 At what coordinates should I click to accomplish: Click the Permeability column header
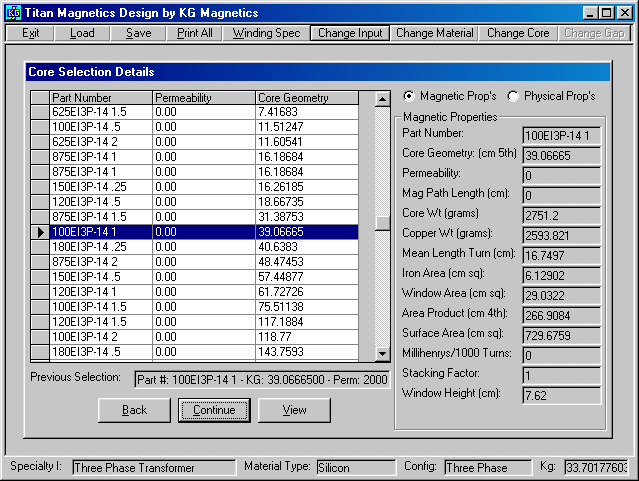coord(204,98)
